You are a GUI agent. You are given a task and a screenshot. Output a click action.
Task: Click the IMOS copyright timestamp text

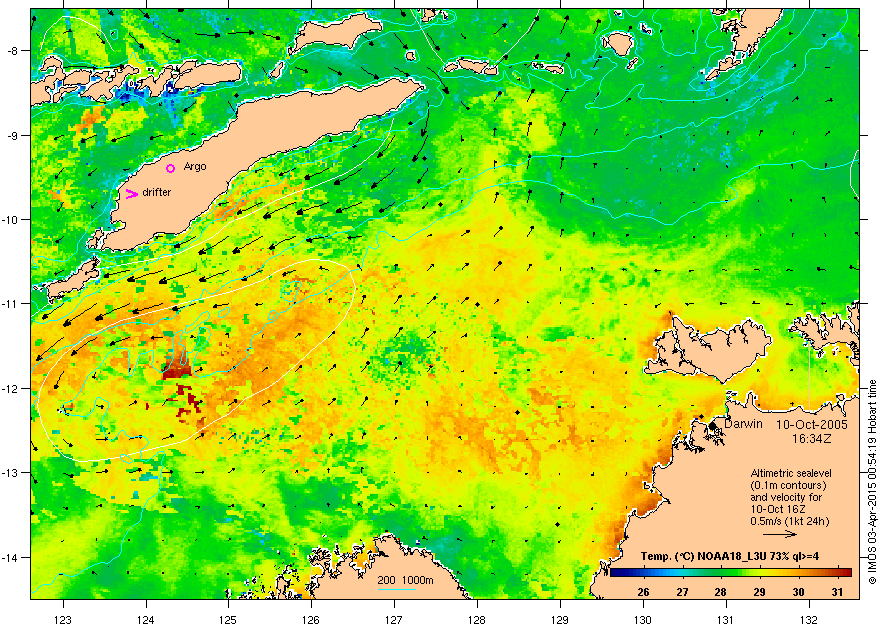coord(872,482)
